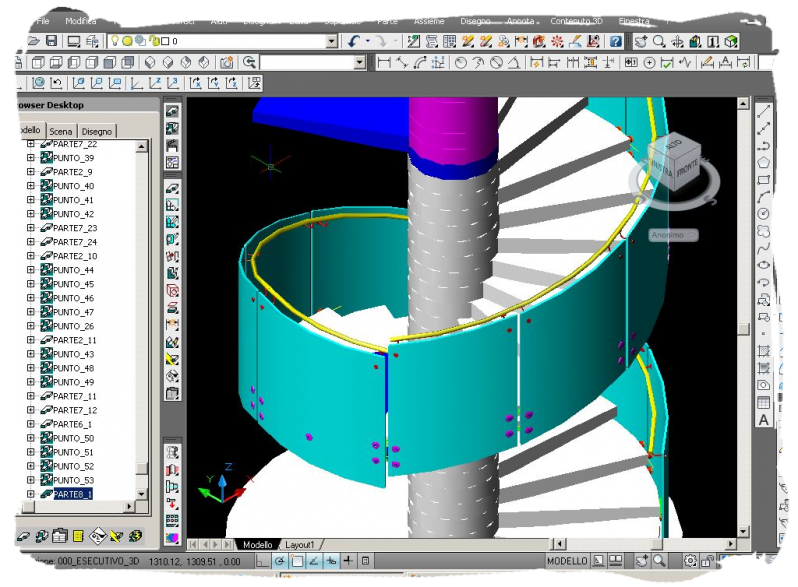Image resolution: width=798 pixels, height=587 pixels.
Task: Toggle layer freeze sun icon
Action: coord(128,41)
